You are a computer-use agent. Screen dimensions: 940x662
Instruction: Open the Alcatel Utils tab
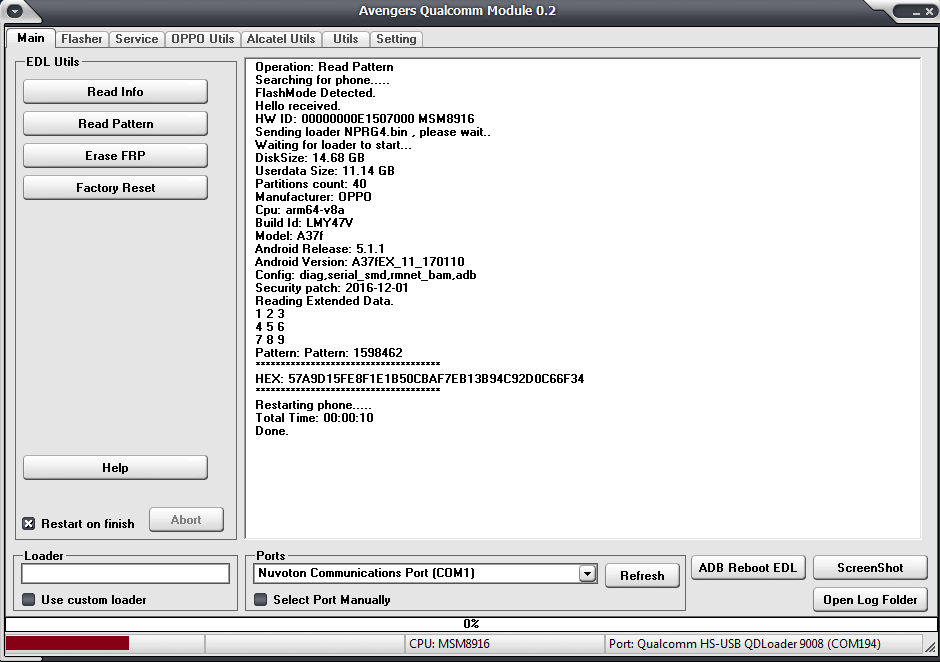[281, 39]
